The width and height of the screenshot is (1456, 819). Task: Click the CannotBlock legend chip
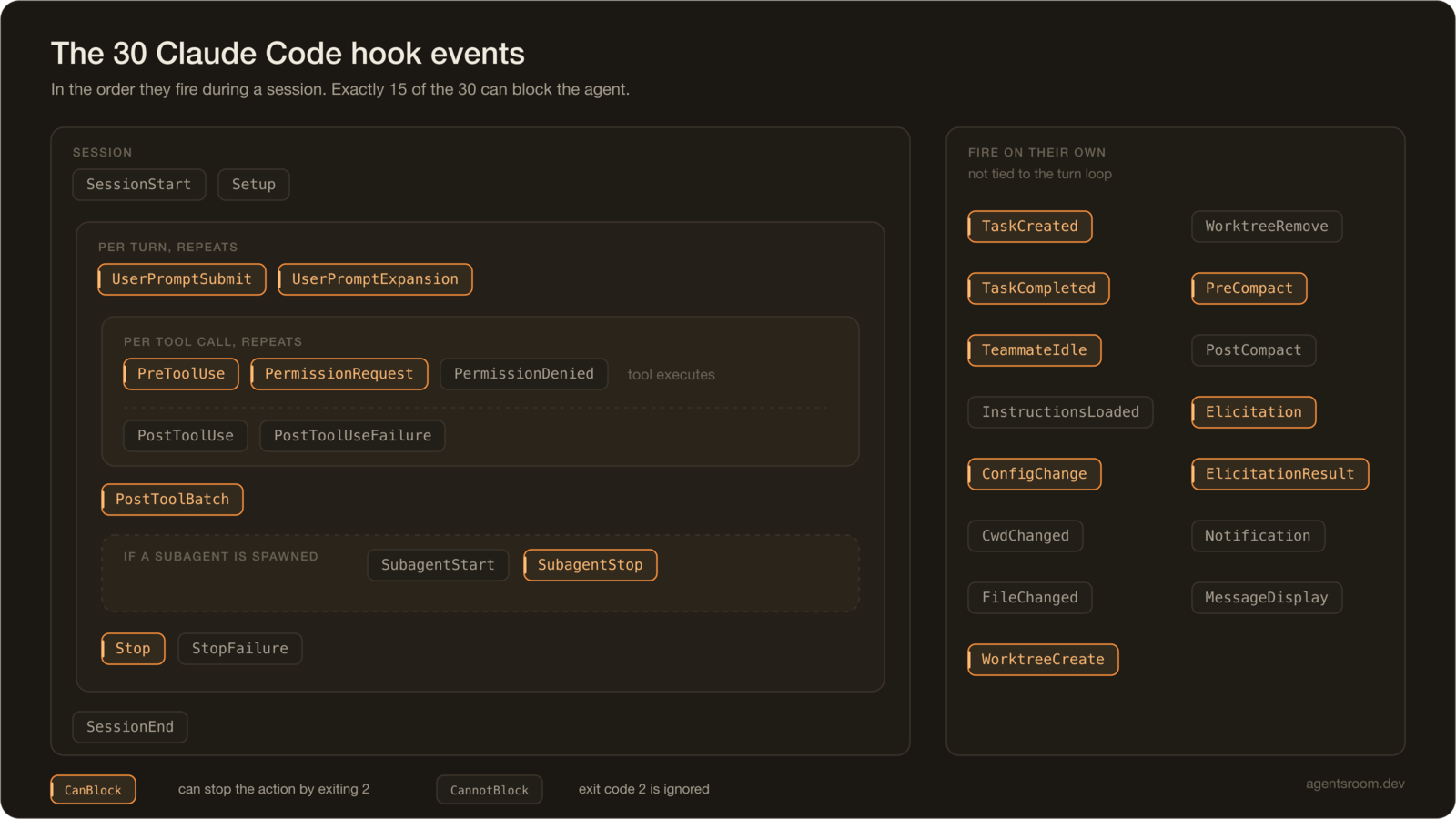(x=490, y=790)
